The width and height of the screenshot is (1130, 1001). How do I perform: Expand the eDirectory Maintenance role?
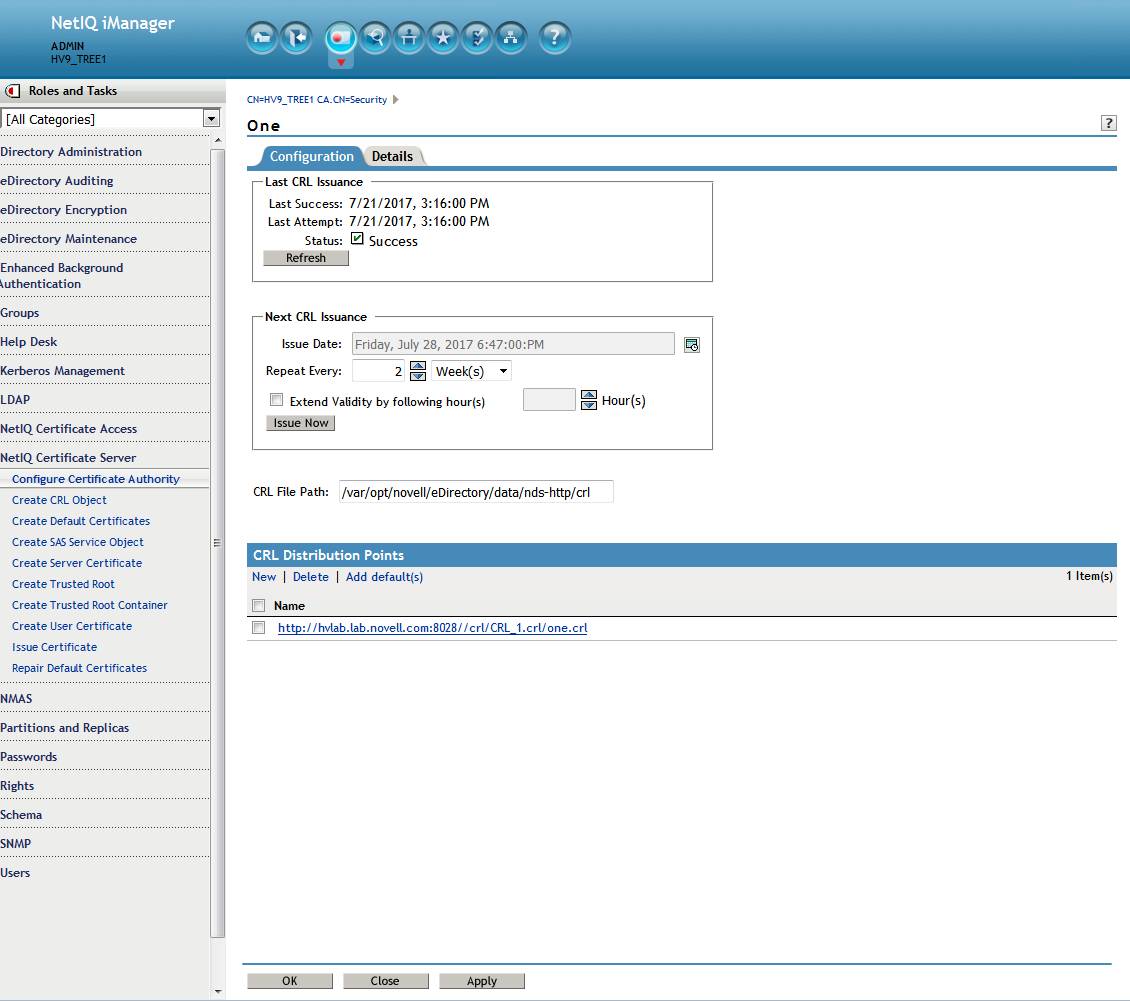pos(68,239)
